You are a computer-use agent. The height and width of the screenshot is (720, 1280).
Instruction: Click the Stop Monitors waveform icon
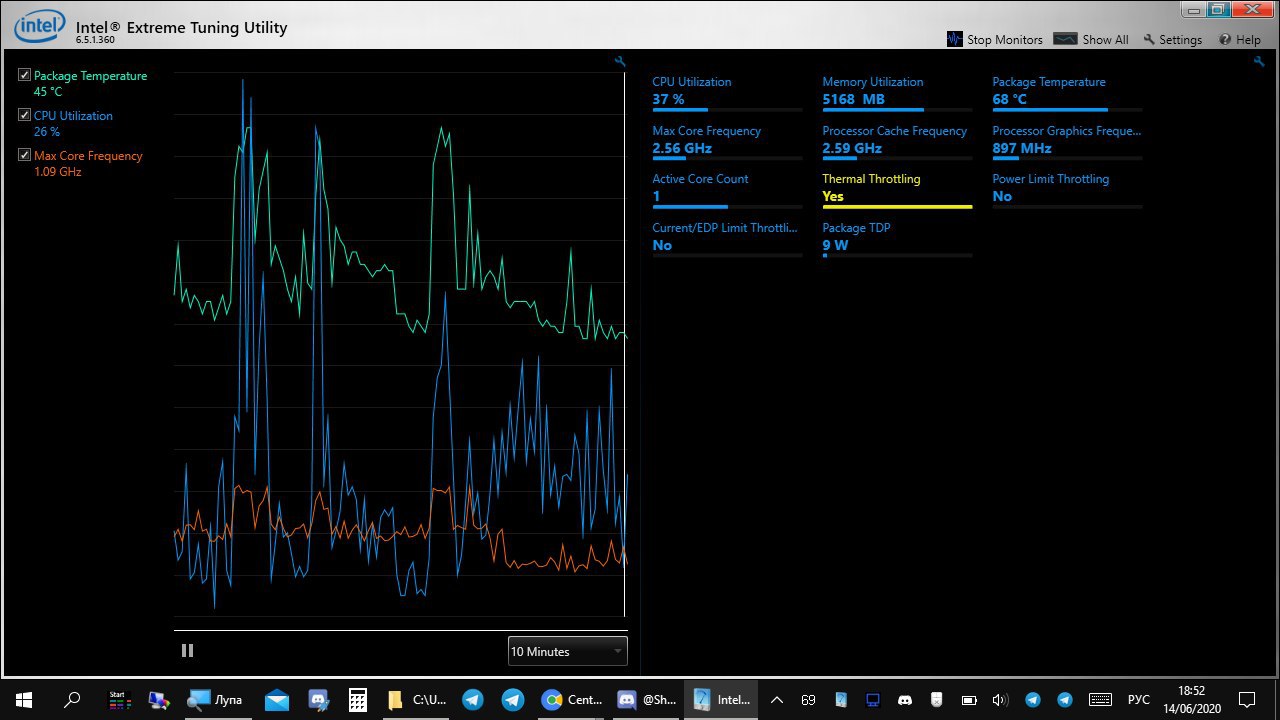click(955, 40)
